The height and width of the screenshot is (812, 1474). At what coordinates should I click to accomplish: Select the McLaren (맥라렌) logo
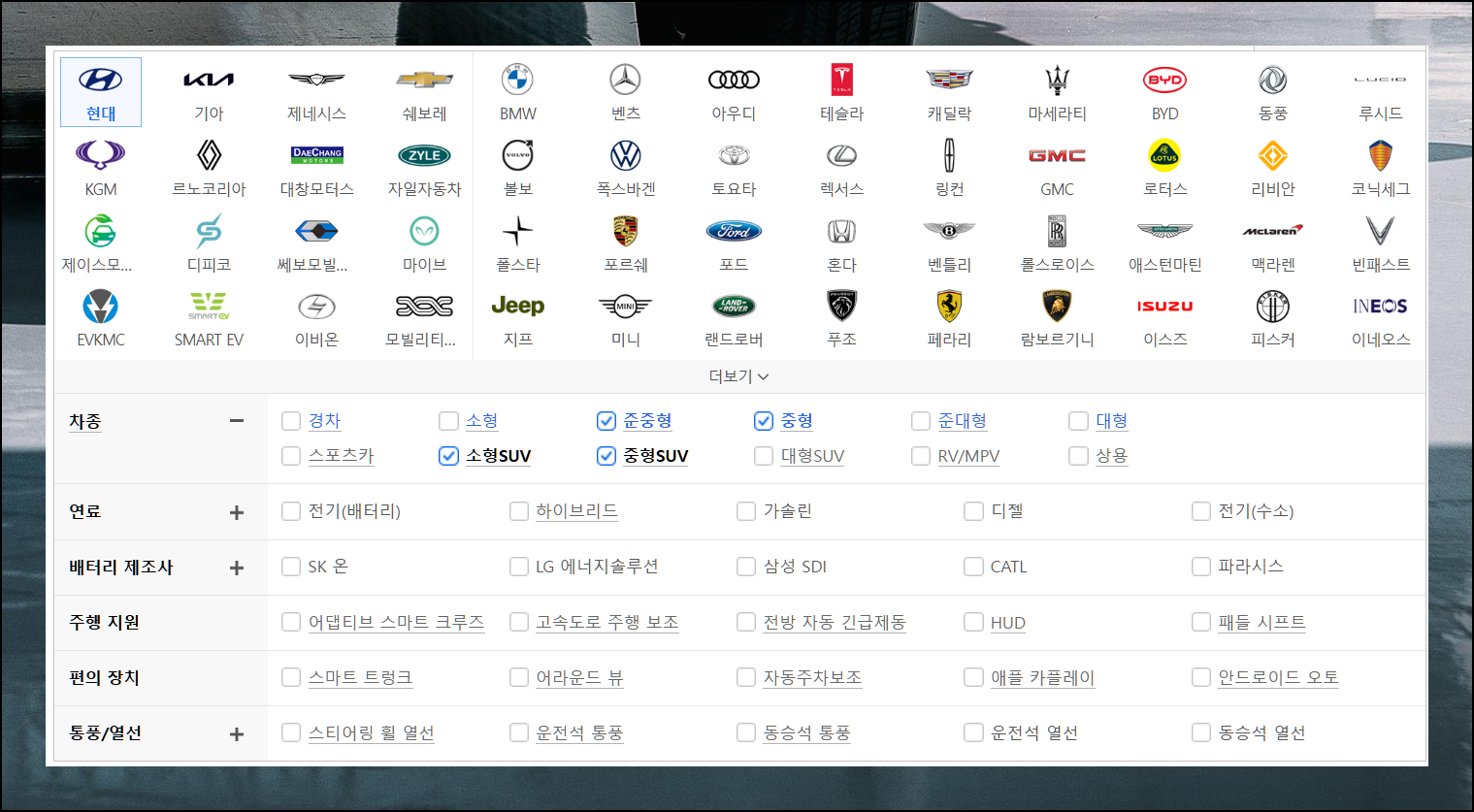click(x=1272, y=231)
